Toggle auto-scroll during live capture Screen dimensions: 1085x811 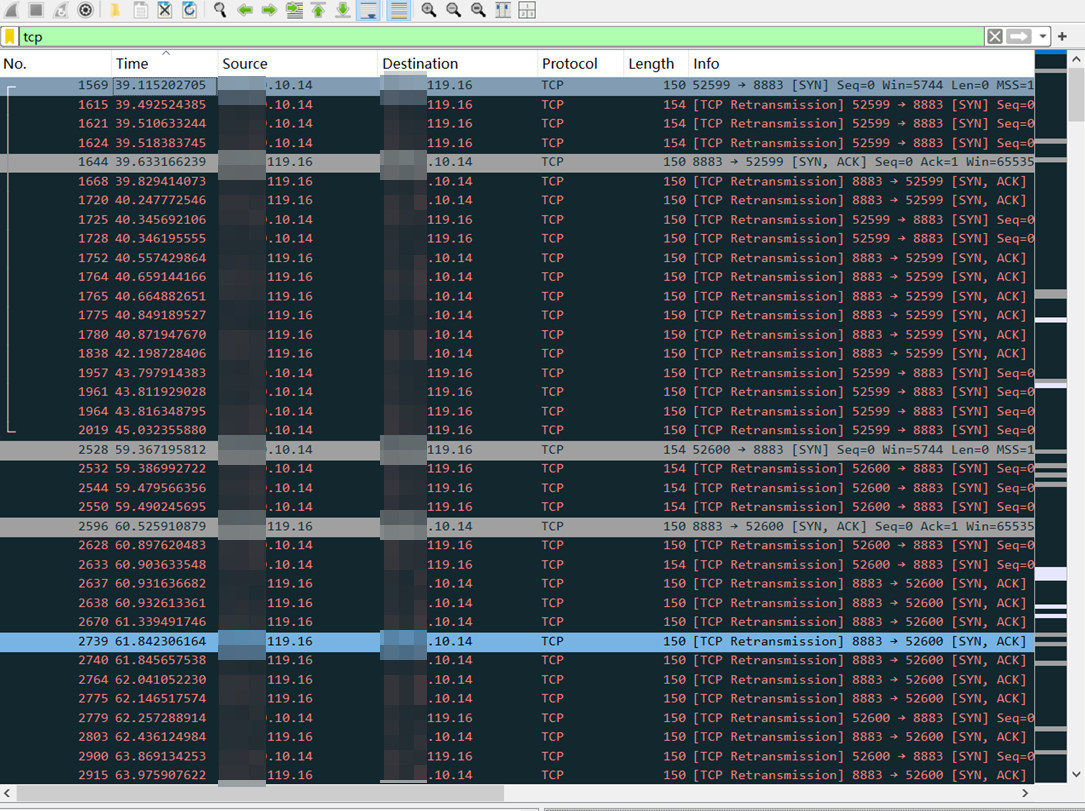pos(368,10)
